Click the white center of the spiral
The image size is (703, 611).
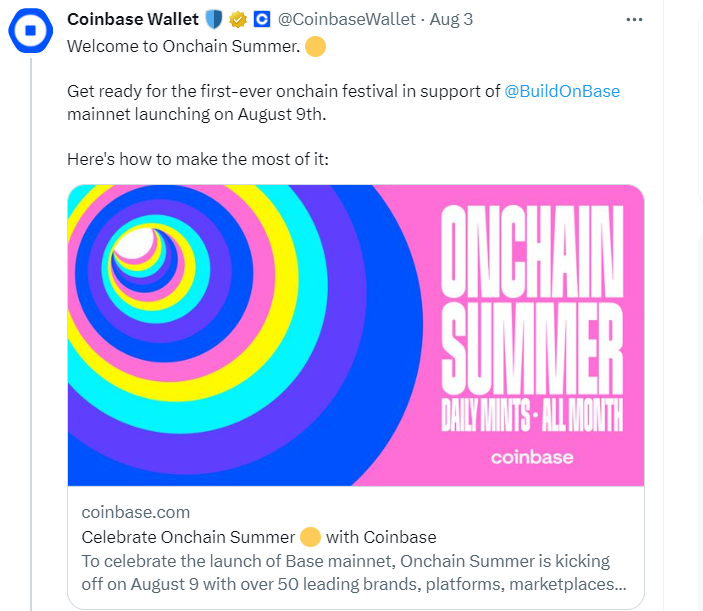pyautogui.click(x=134, y=243)
